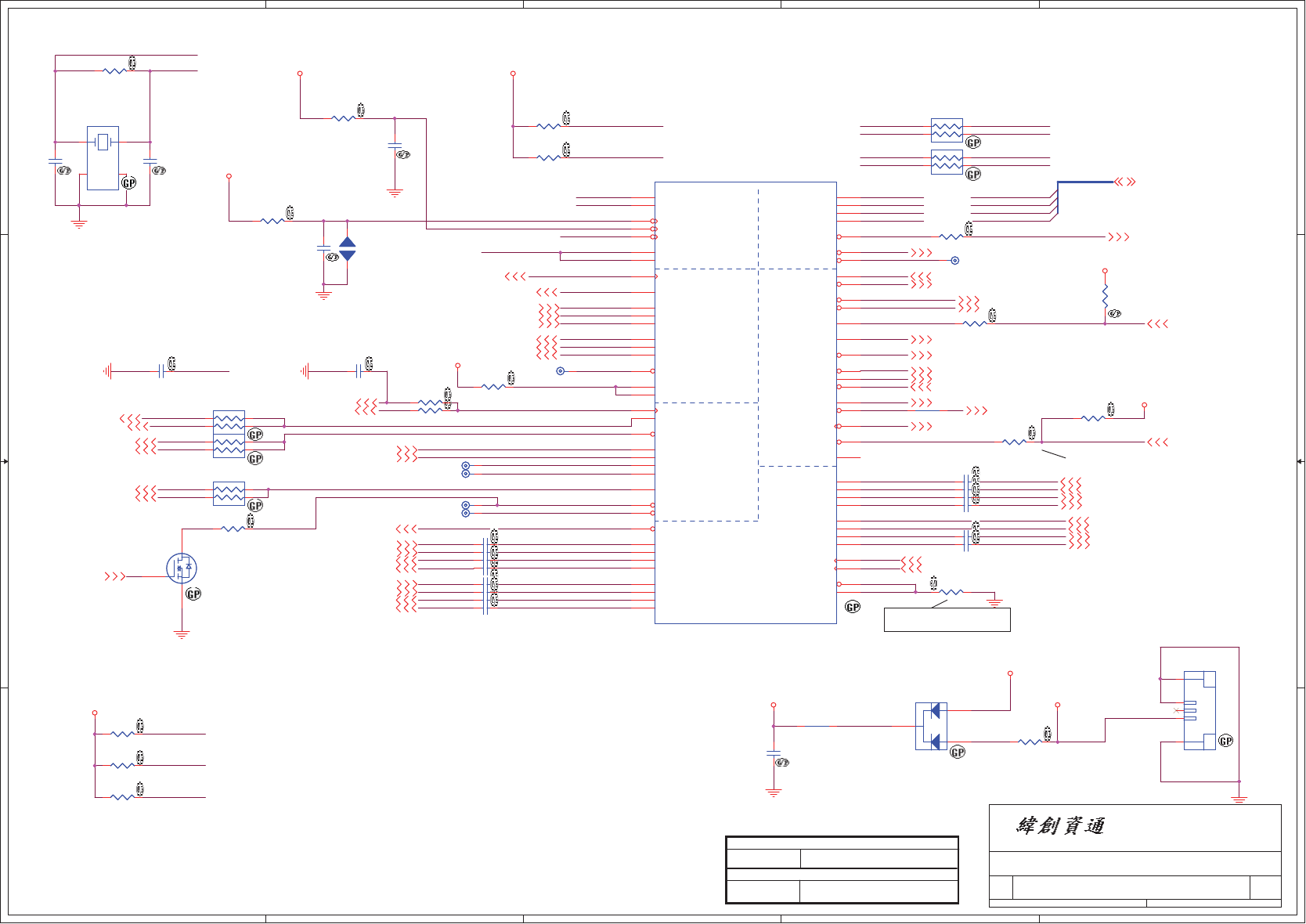
Task: Click the connector symbol at bottom right
Action: click(x=1199, y=710)
